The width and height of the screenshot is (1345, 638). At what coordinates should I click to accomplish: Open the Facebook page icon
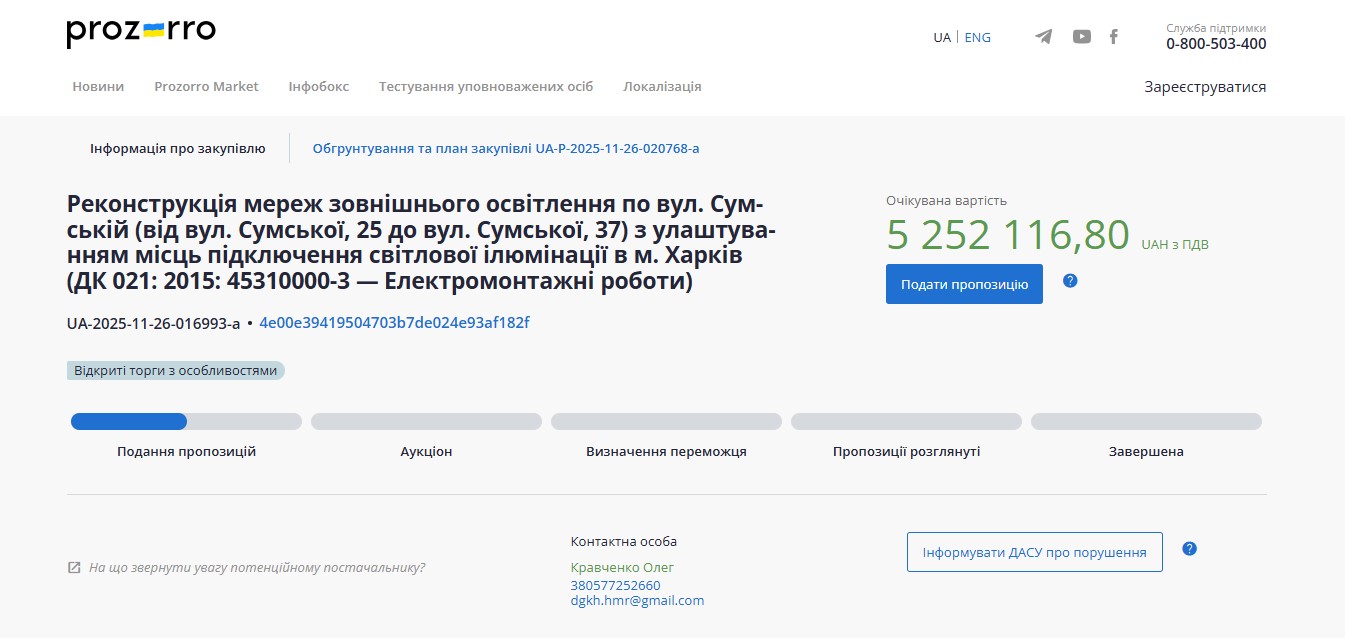(x=1113, y=36)
